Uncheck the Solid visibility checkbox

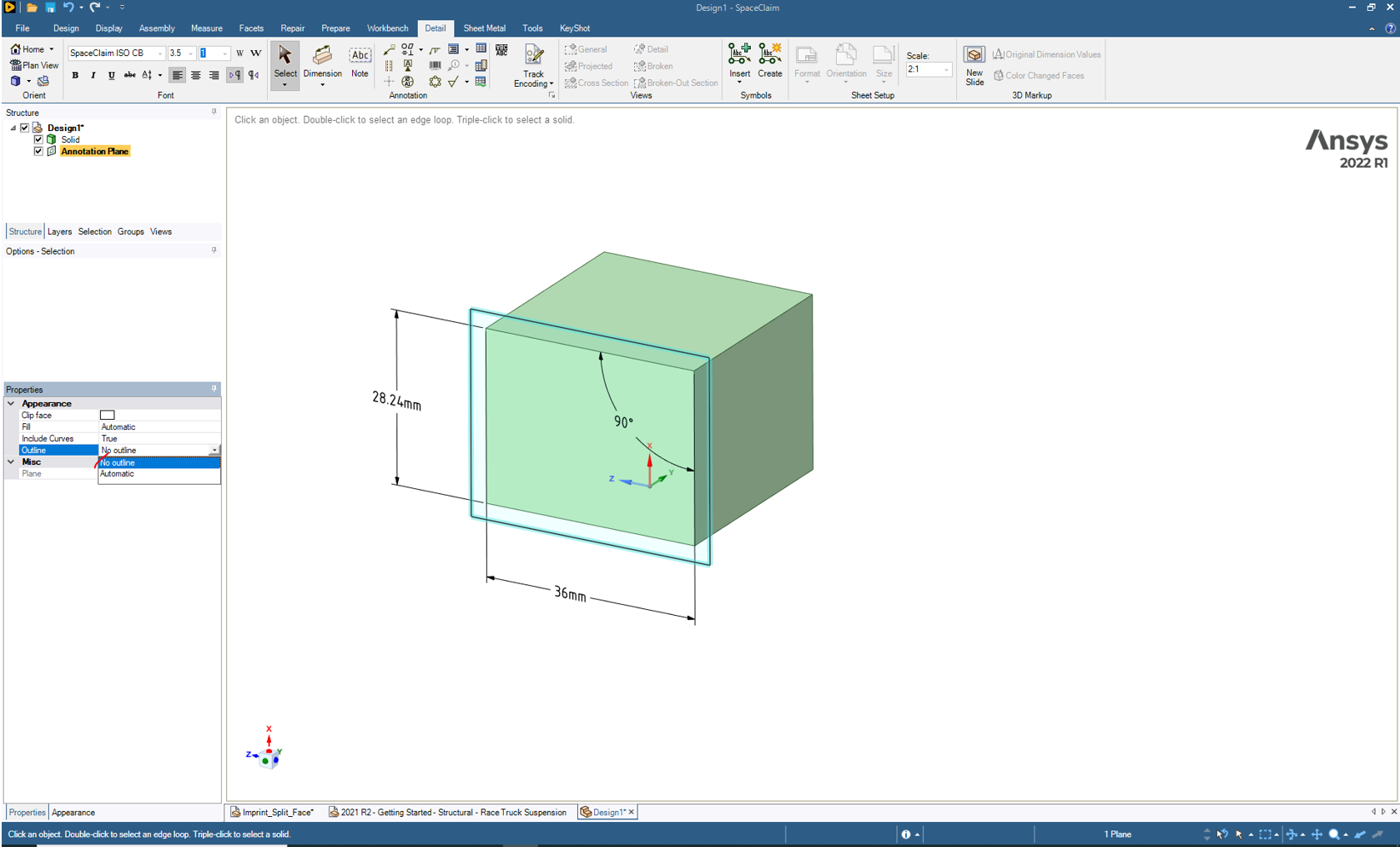[38, 139]
